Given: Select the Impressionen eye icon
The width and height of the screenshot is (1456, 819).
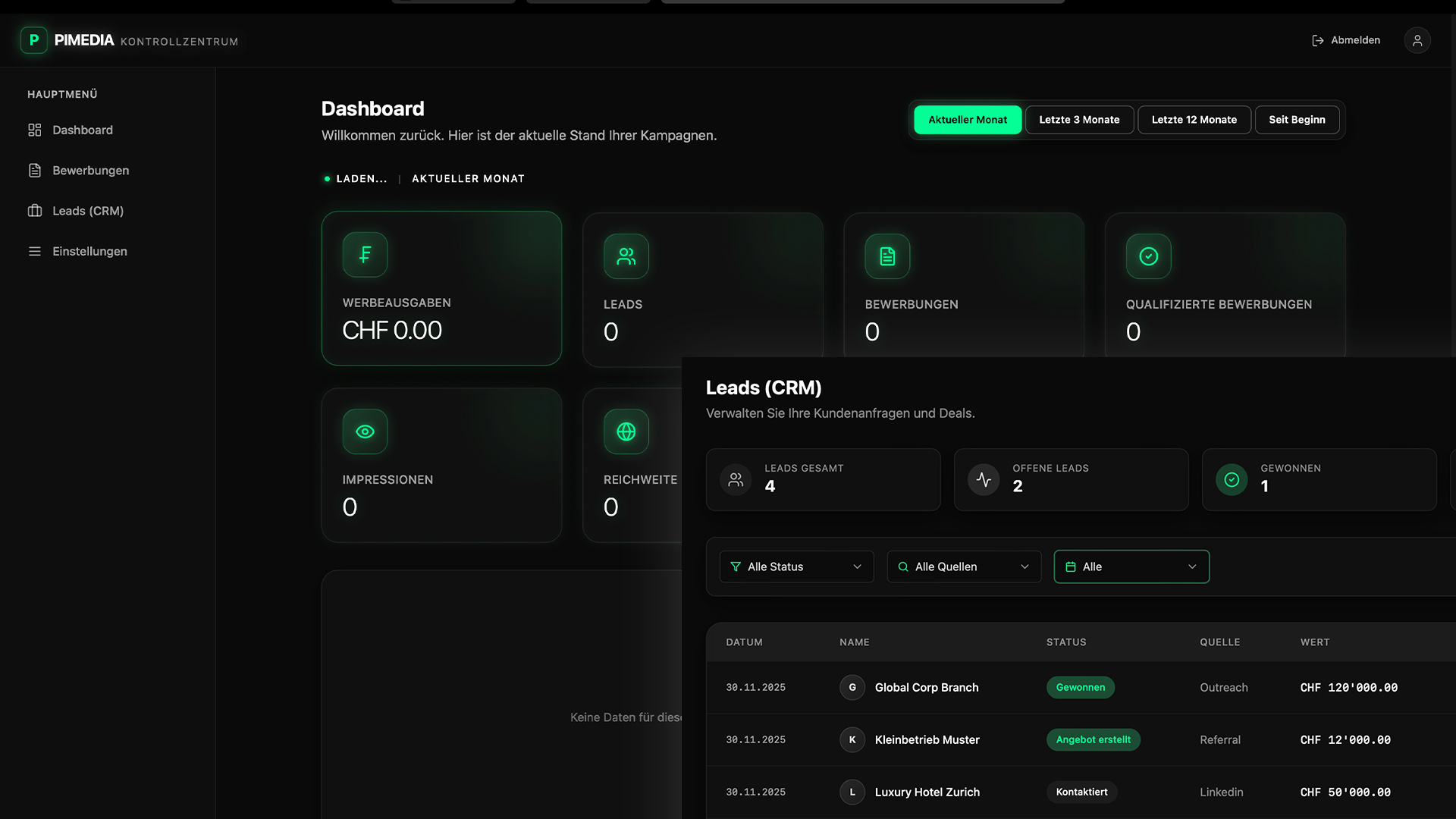Looking at the screenshot, I should pos(365,431).
